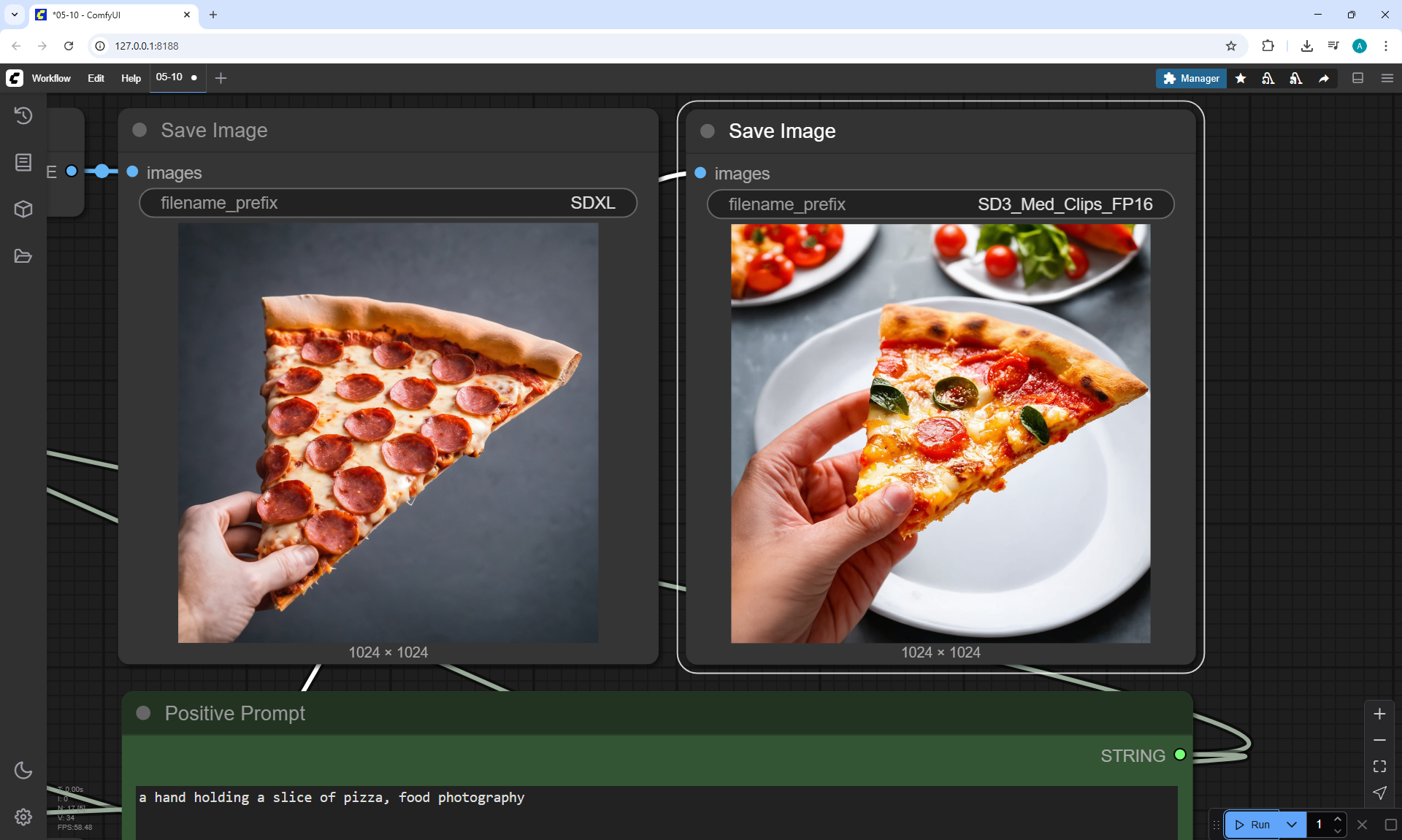Toggle dark theme moon icon

23,770
